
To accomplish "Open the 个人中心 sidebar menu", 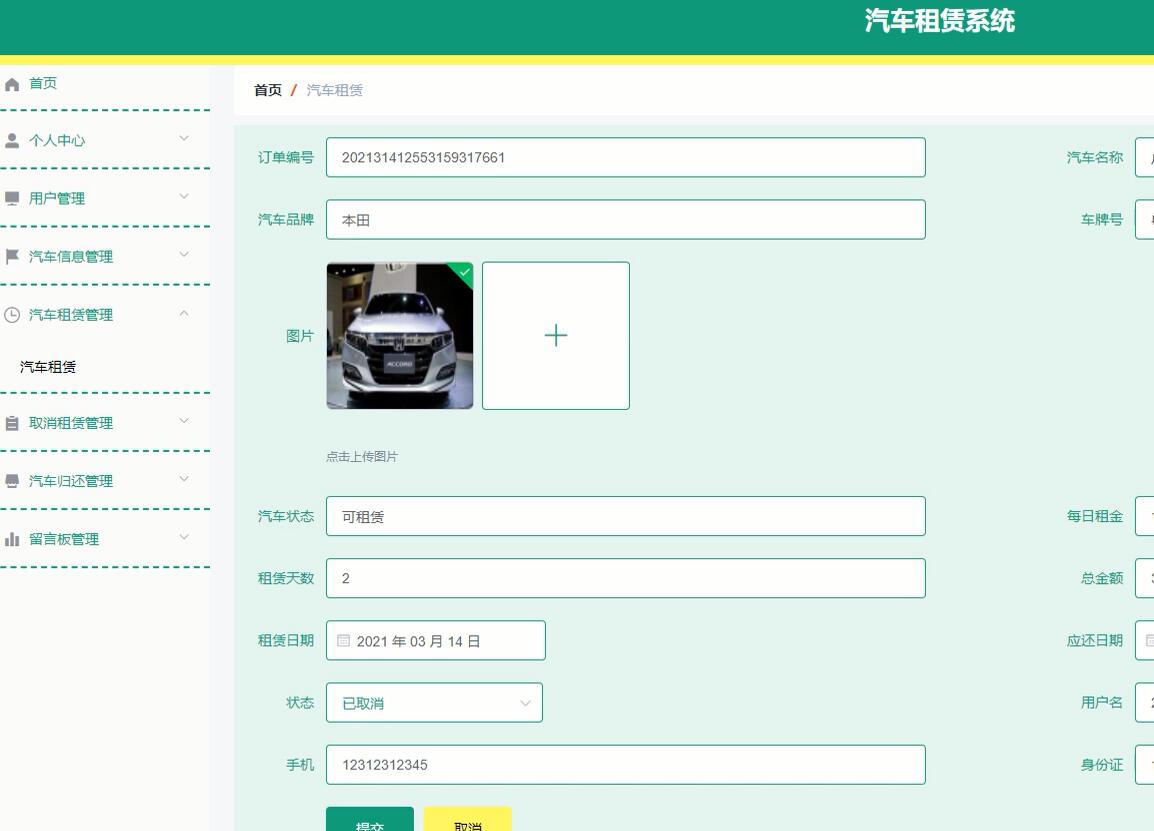I will (57, 141).
